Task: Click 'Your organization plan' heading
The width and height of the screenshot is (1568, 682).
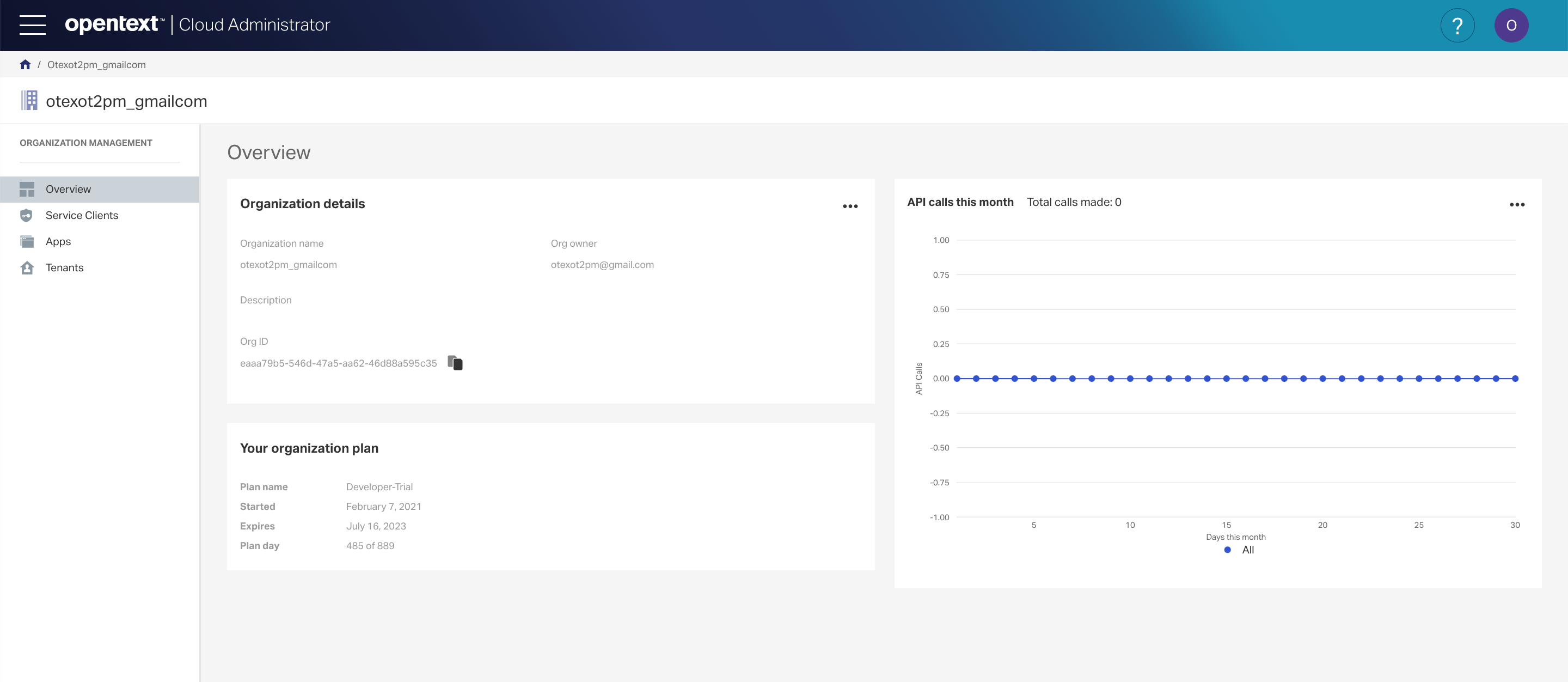Action: pyautogui.click(x=309, y=448)
